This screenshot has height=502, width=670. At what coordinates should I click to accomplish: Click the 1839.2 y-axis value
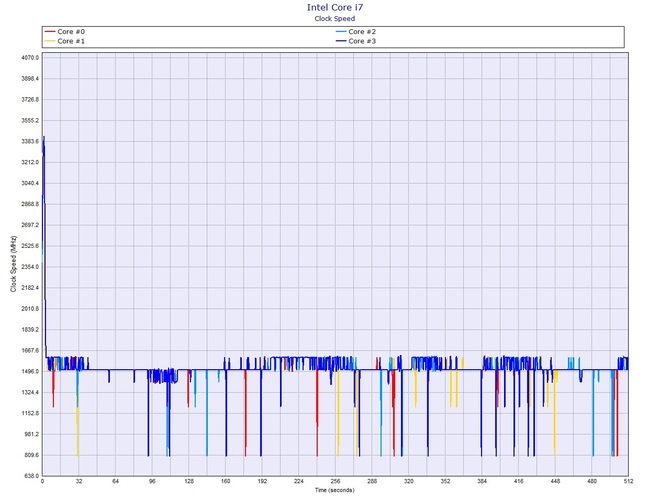[x=30, y=330]
